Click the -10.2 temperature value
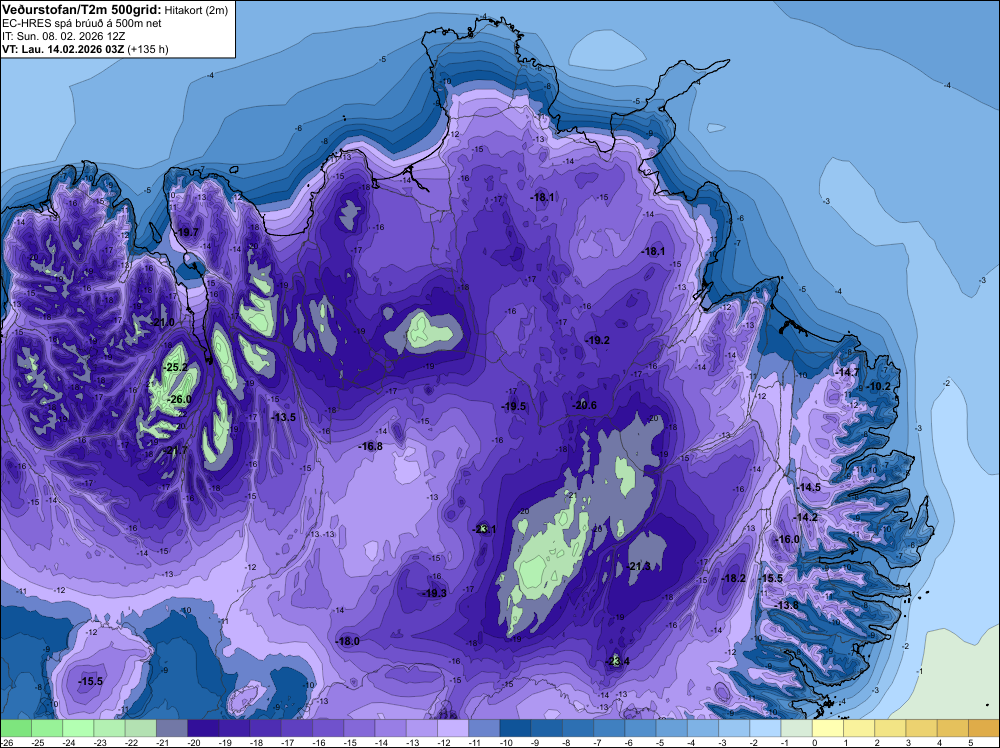 [879, 386]
